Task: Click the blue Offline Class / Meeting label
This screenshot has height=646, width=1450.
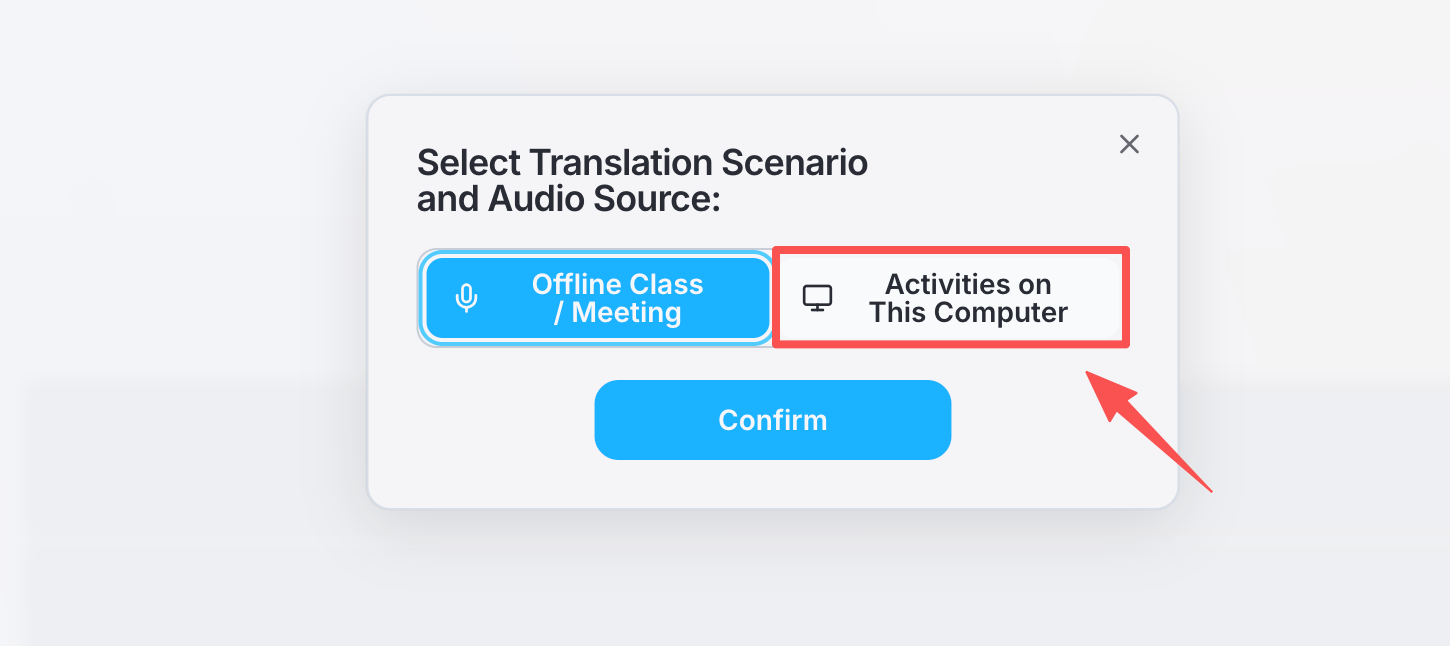Action: [616, 297]
